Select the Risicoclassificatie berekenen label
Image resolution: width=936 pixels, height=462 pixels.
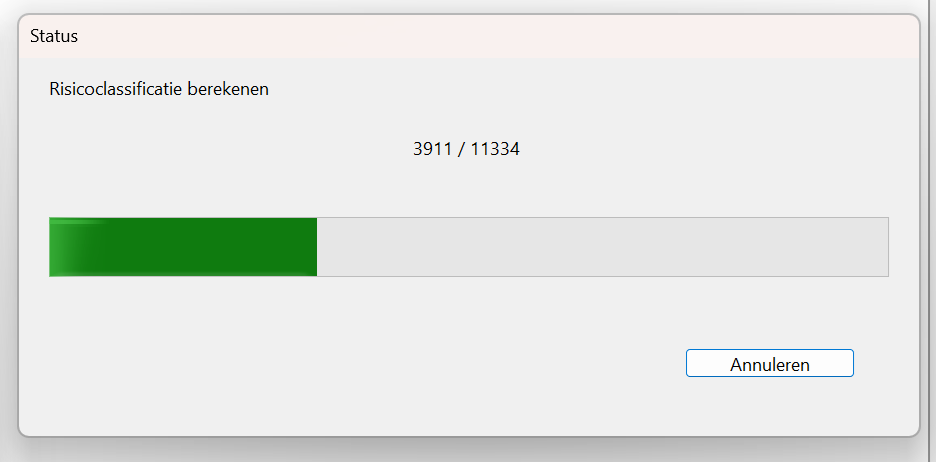pyautogui.click(x=159, y=89)
